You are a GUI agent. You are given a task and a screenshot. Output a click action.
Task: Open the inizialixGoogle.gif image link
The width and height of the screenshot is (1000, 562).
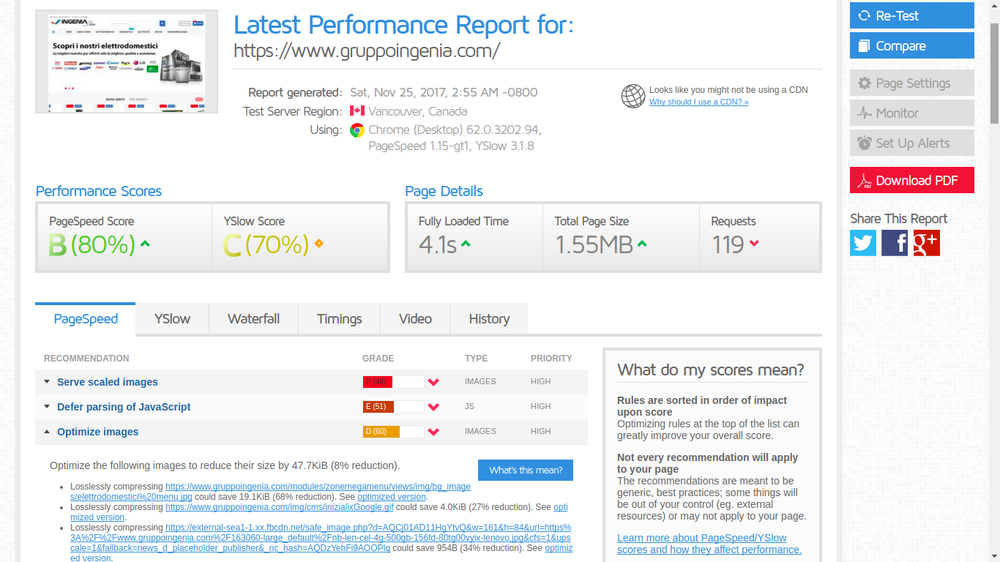pos(279,507)
